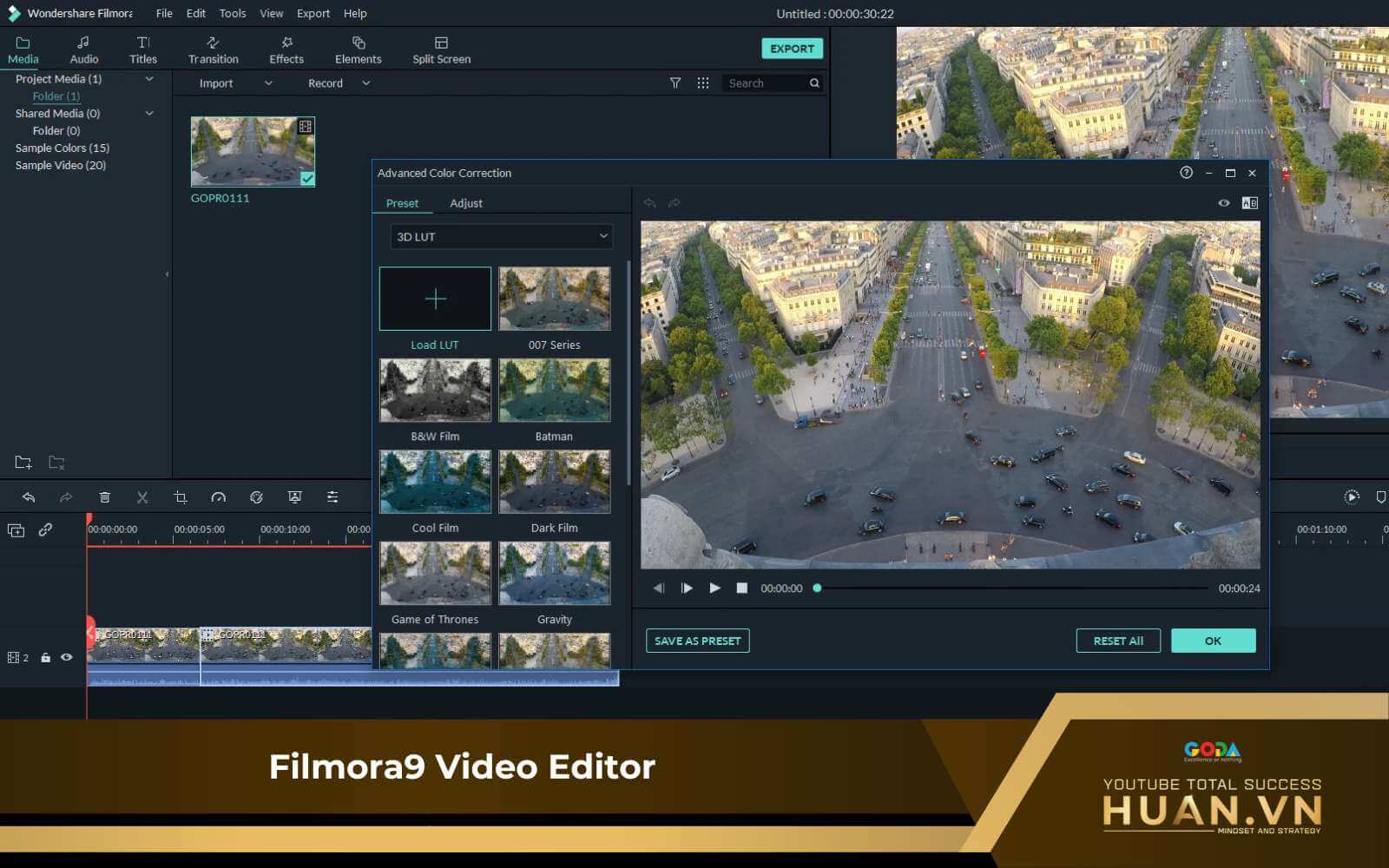The height and width of the screenshot is (868, 1389).
Task: Open the 3D LUT preset dropdown
Action: 502,237
